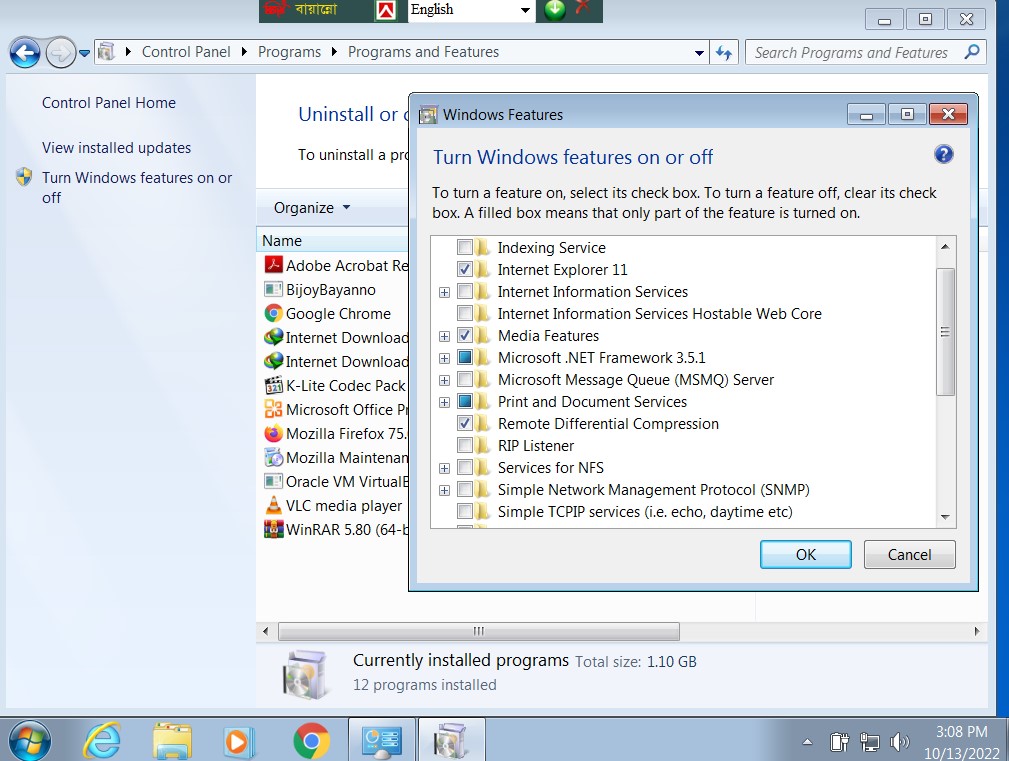Check Microsoft Message Queue Server box
This screenshot has height=761, width=1009.
coord(465,380)
